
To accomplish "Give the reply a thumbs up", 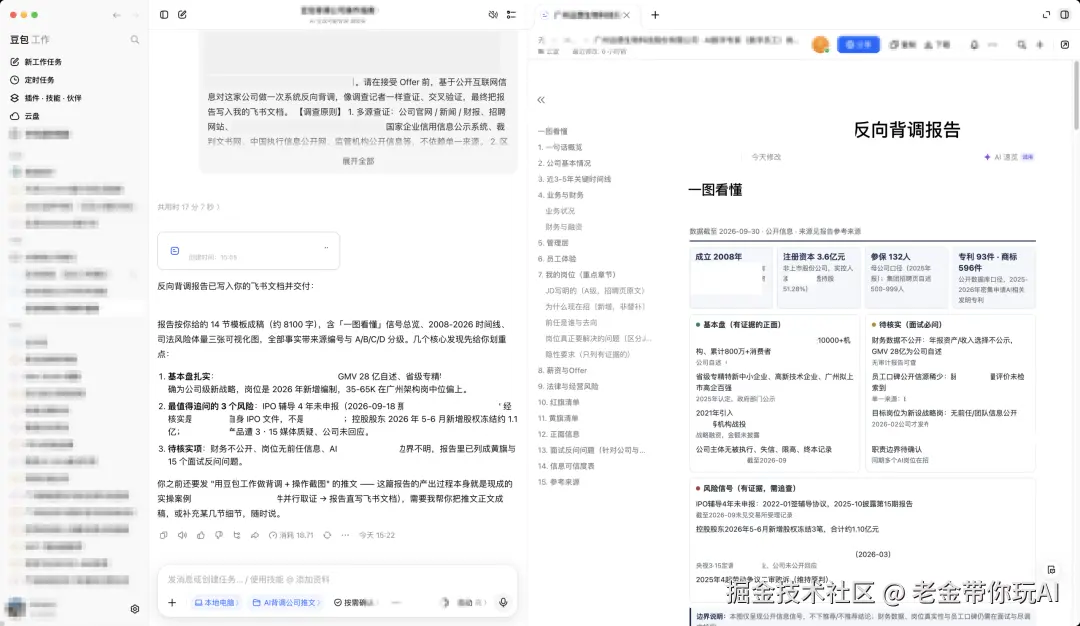I will point(201,535).
